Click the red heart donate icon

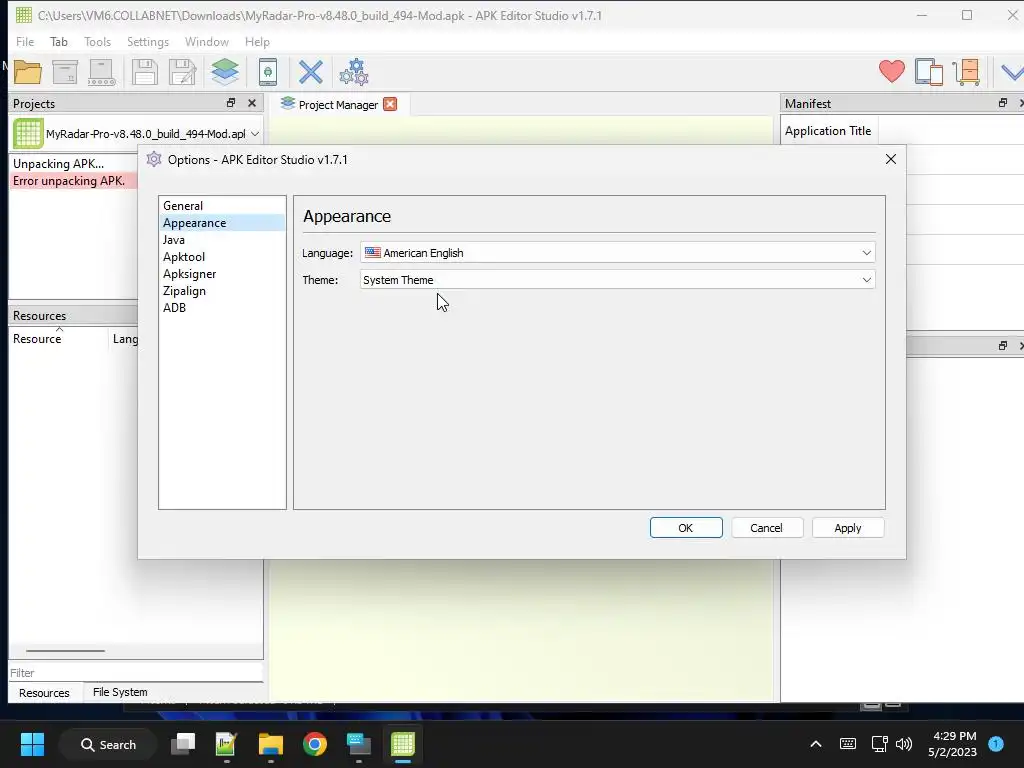(891, 71)
